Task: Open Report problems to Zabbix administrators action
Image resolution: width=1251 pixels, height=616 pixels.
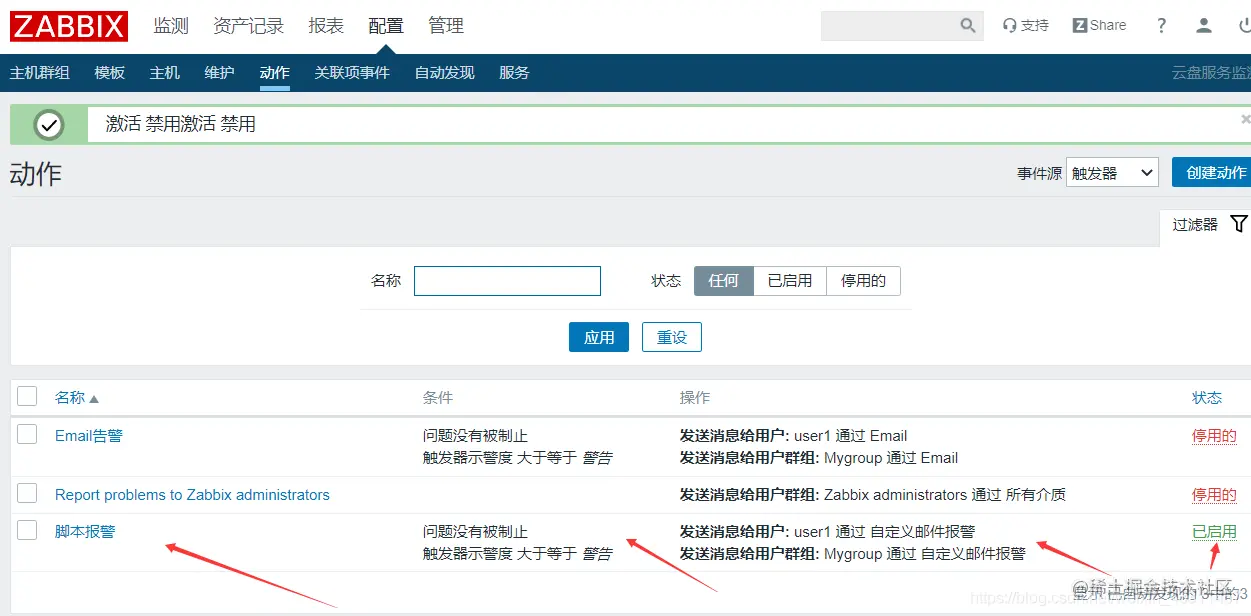Action: click(192, 494)
